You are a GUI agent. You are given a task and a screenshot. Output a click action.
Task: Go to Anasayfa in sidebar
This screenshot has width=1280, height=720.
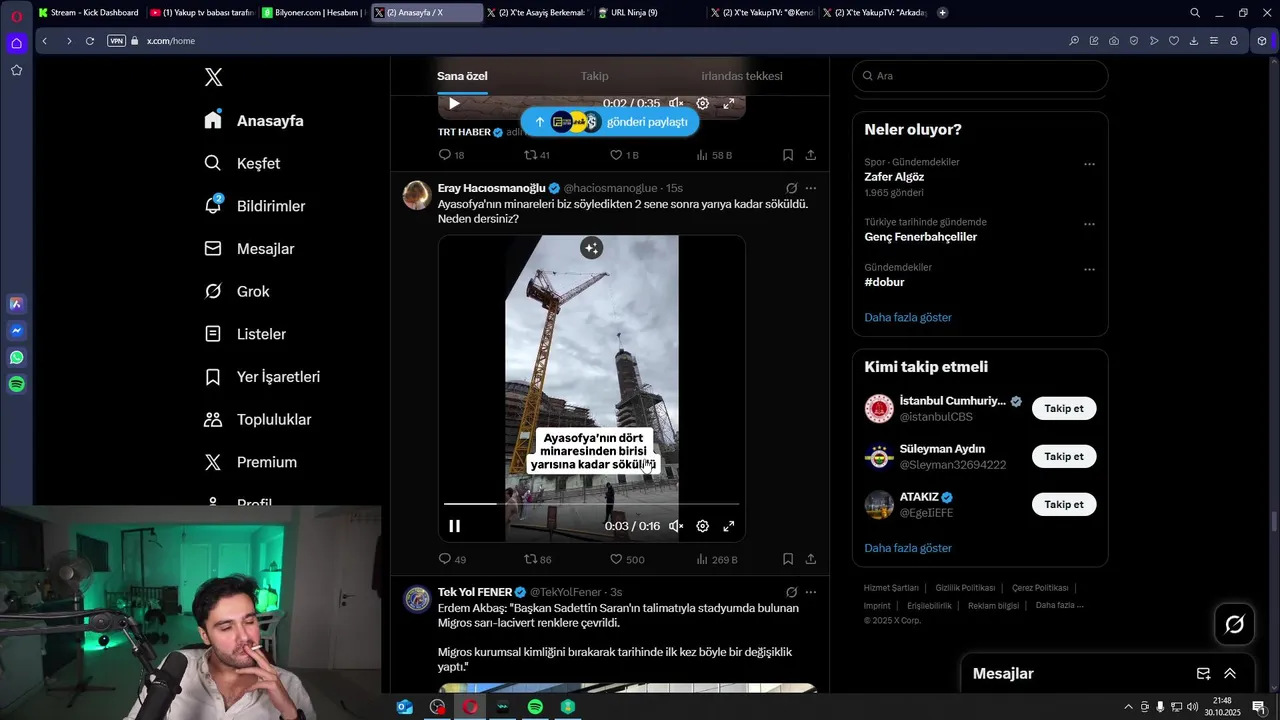(253, 120)
